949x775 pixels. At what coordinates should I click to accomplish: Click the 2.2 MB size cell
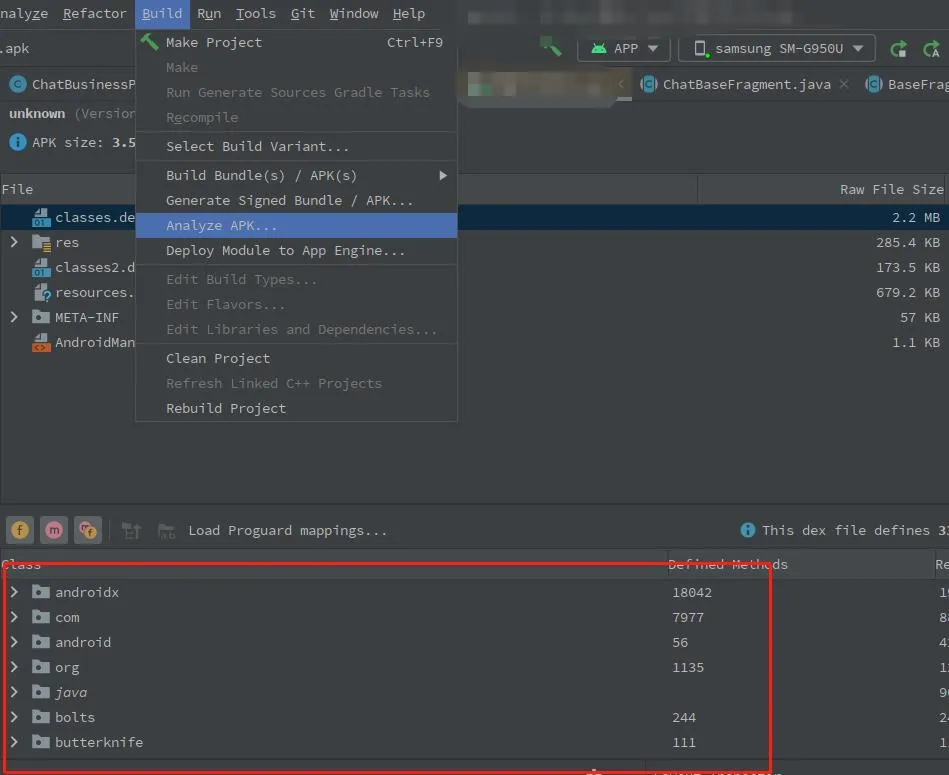[x=916, y=217]
